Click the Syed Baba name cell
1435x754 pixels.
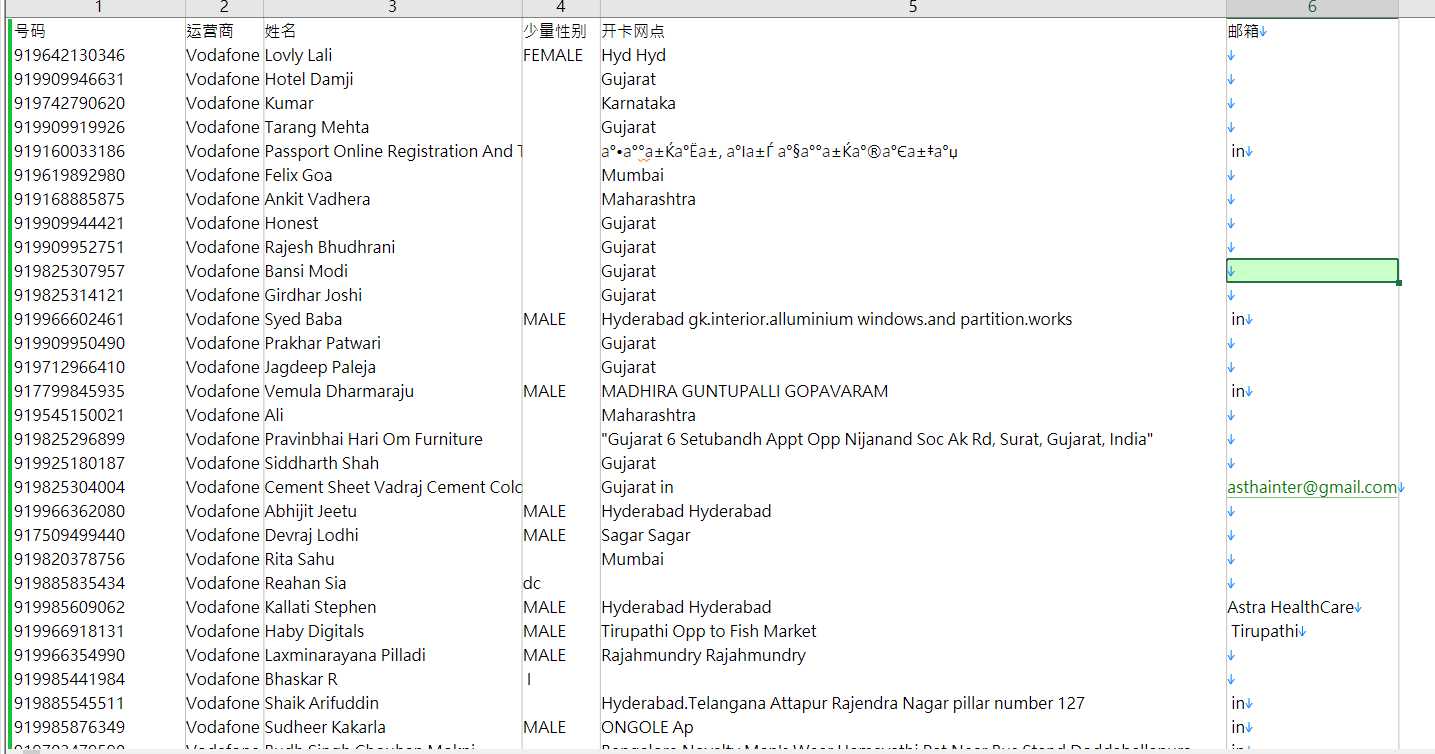pyautogui.click(x=392, y=319)
